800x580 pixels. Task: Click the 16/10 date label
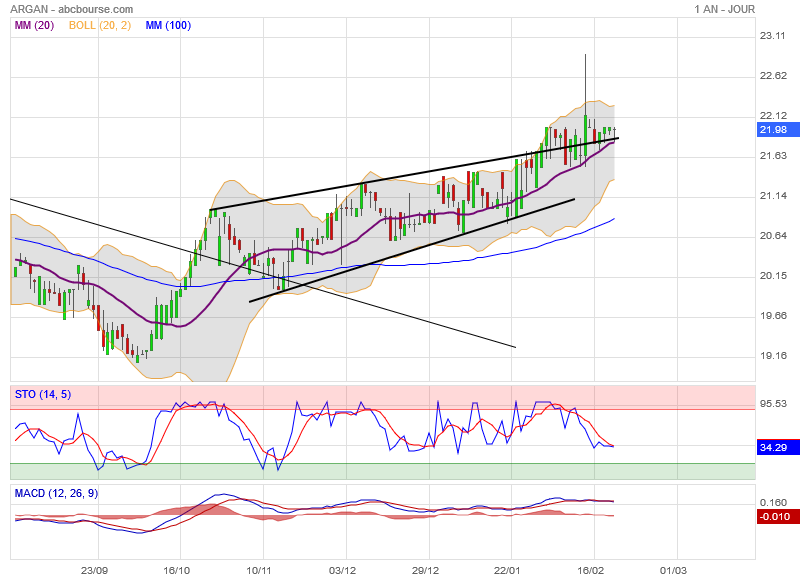[x=177, y=570]
